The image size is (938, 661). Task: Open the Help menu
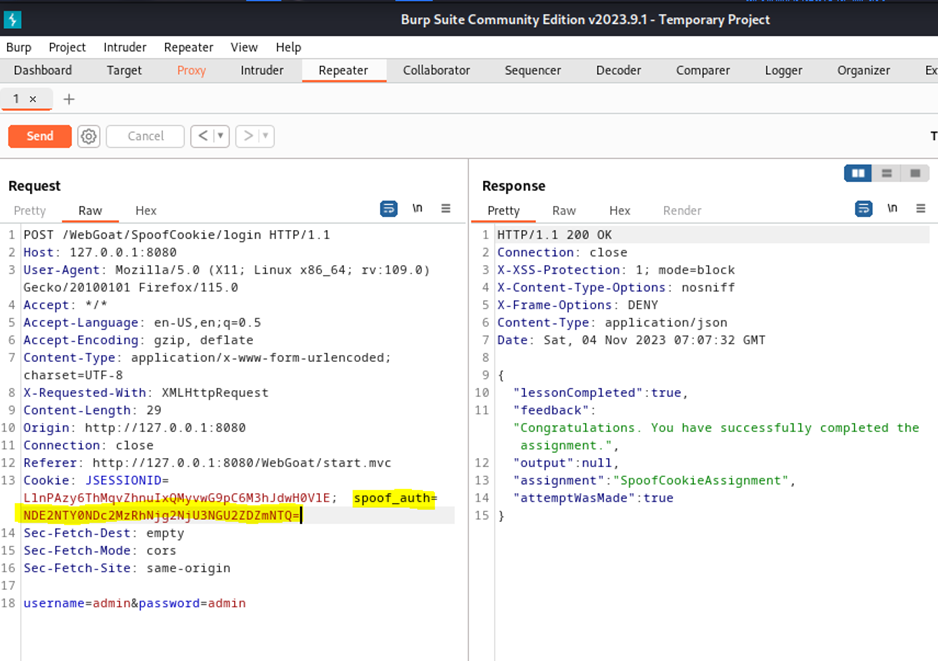click(x=287, y=47)
